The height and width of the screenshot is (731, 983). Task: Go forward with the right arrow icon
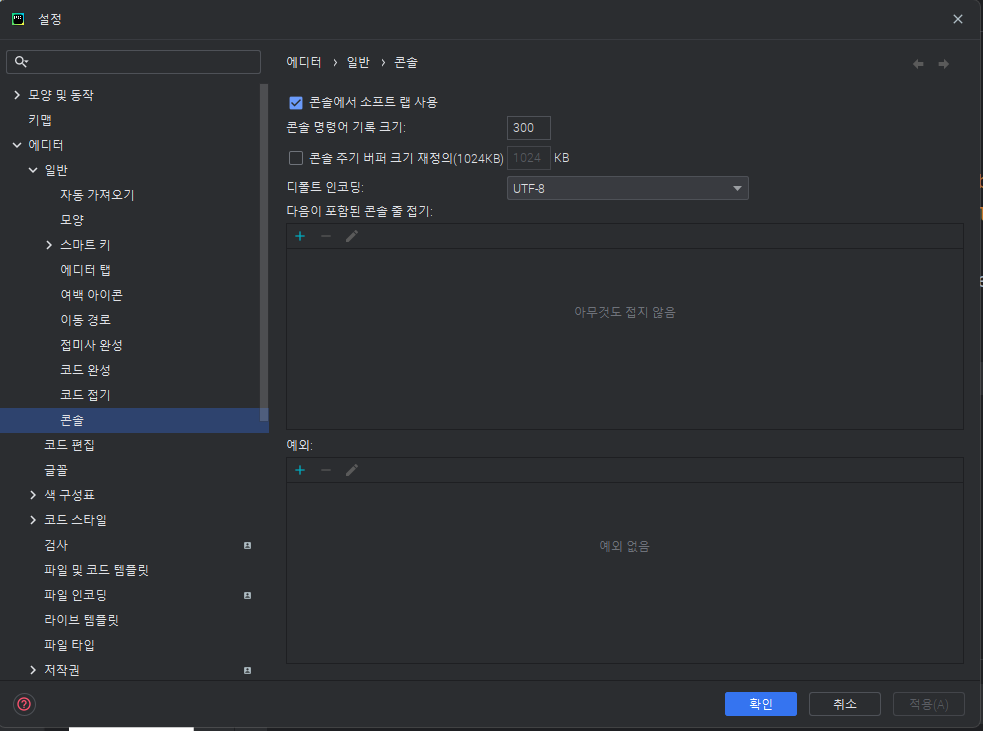point(943,64)
